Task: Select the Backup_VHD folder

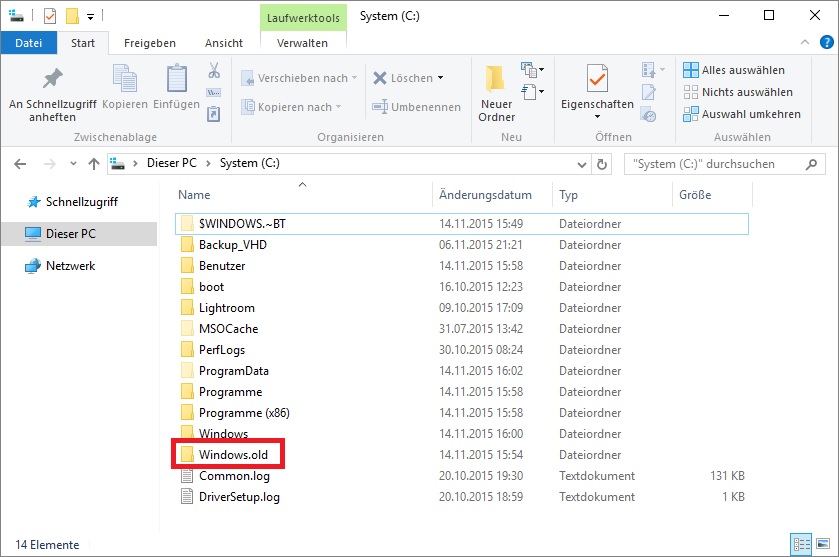Action: (x=461, y=245)
